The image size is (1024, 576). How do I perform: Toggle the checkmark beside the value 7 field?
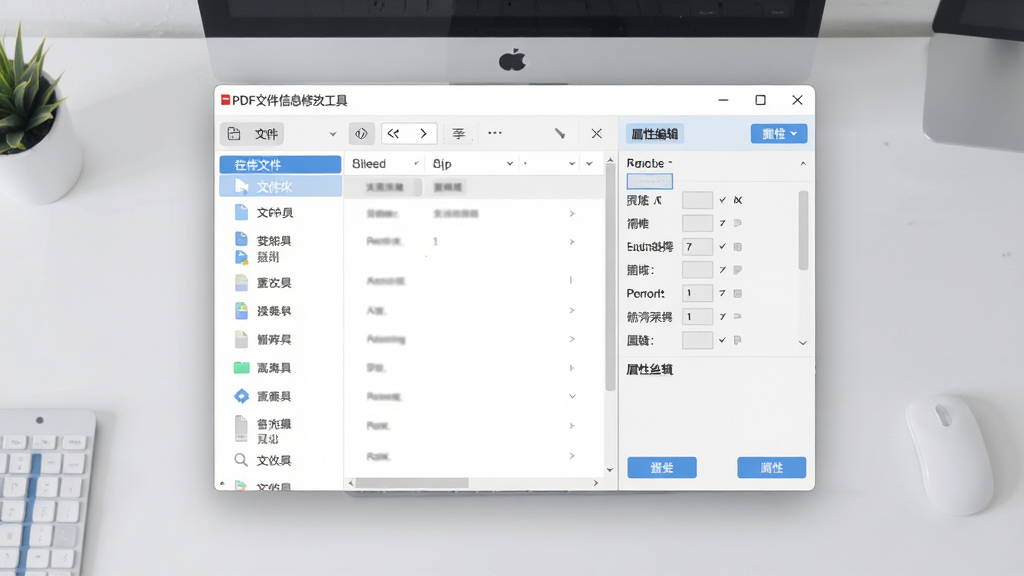pyautogui.click(x=722, y=246)
